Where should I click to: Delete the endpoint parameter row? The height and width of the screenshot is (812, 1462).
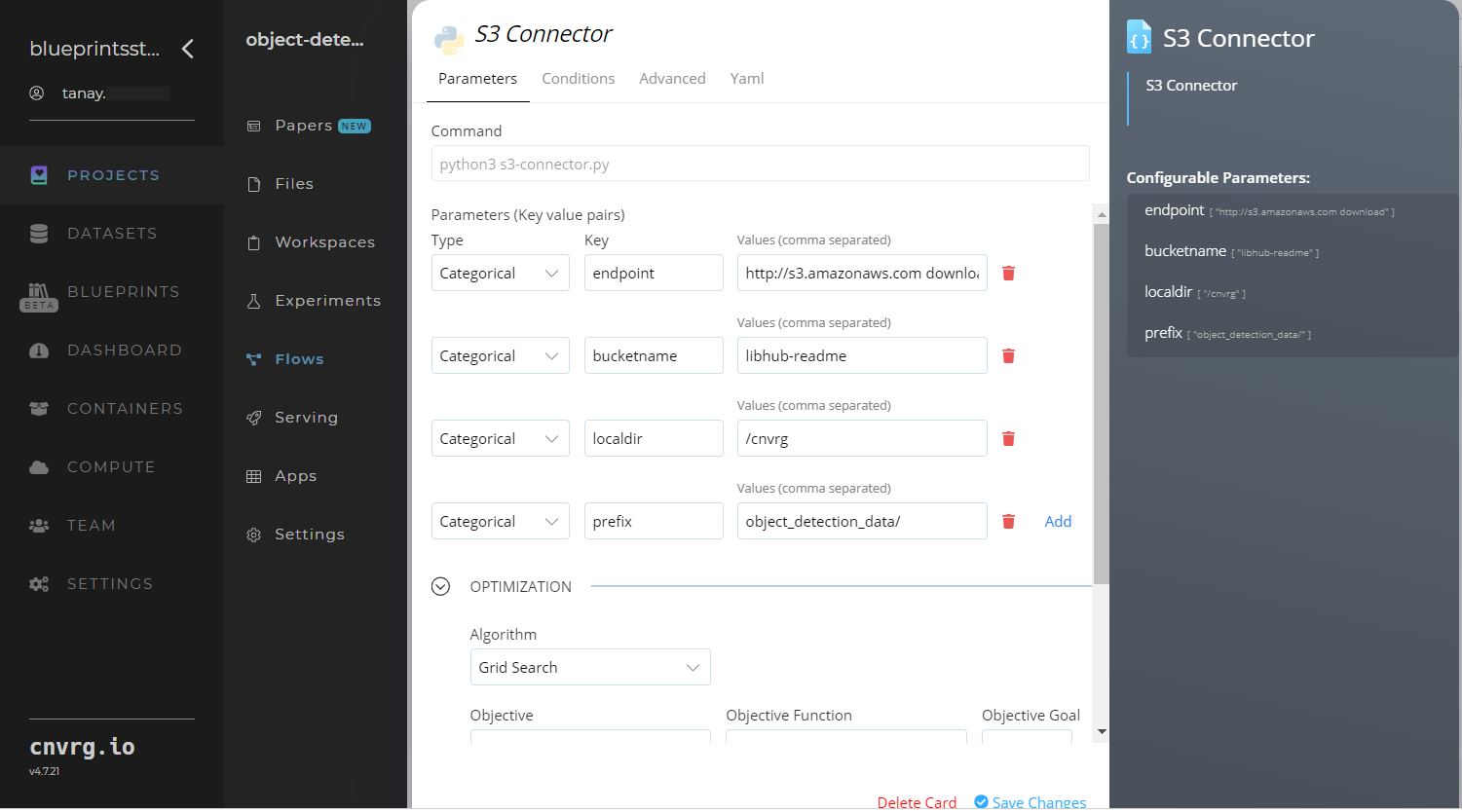click(1009, 273)
